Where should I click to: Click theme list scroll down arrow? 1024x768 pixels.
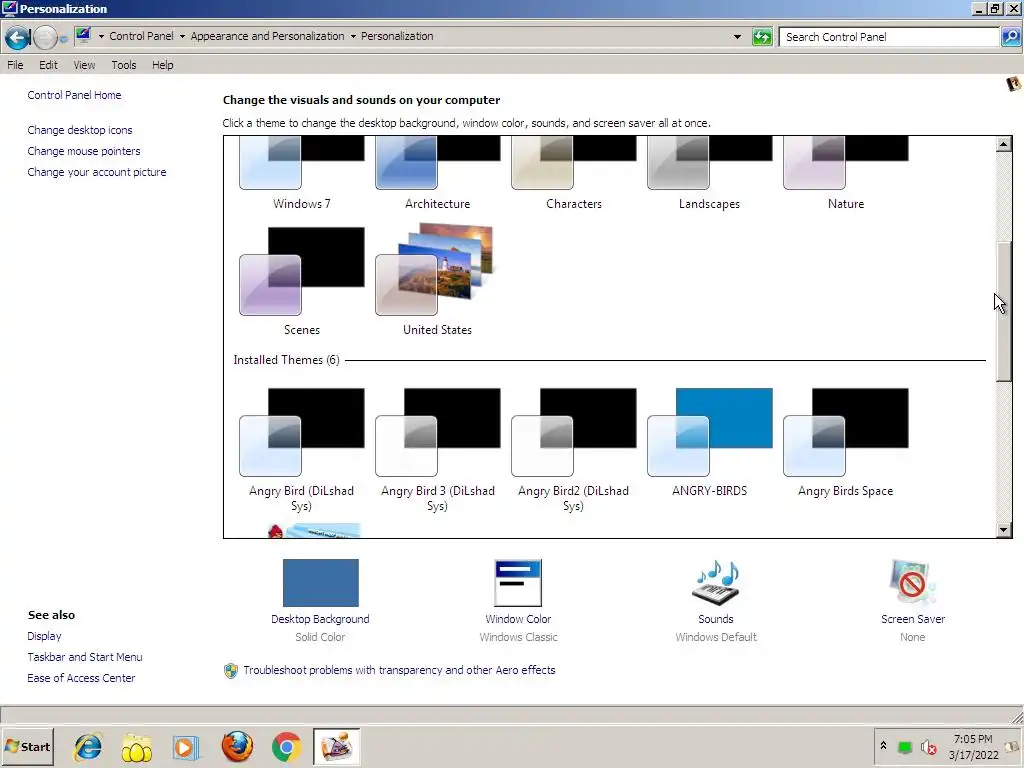click(x=1004, y=530)
